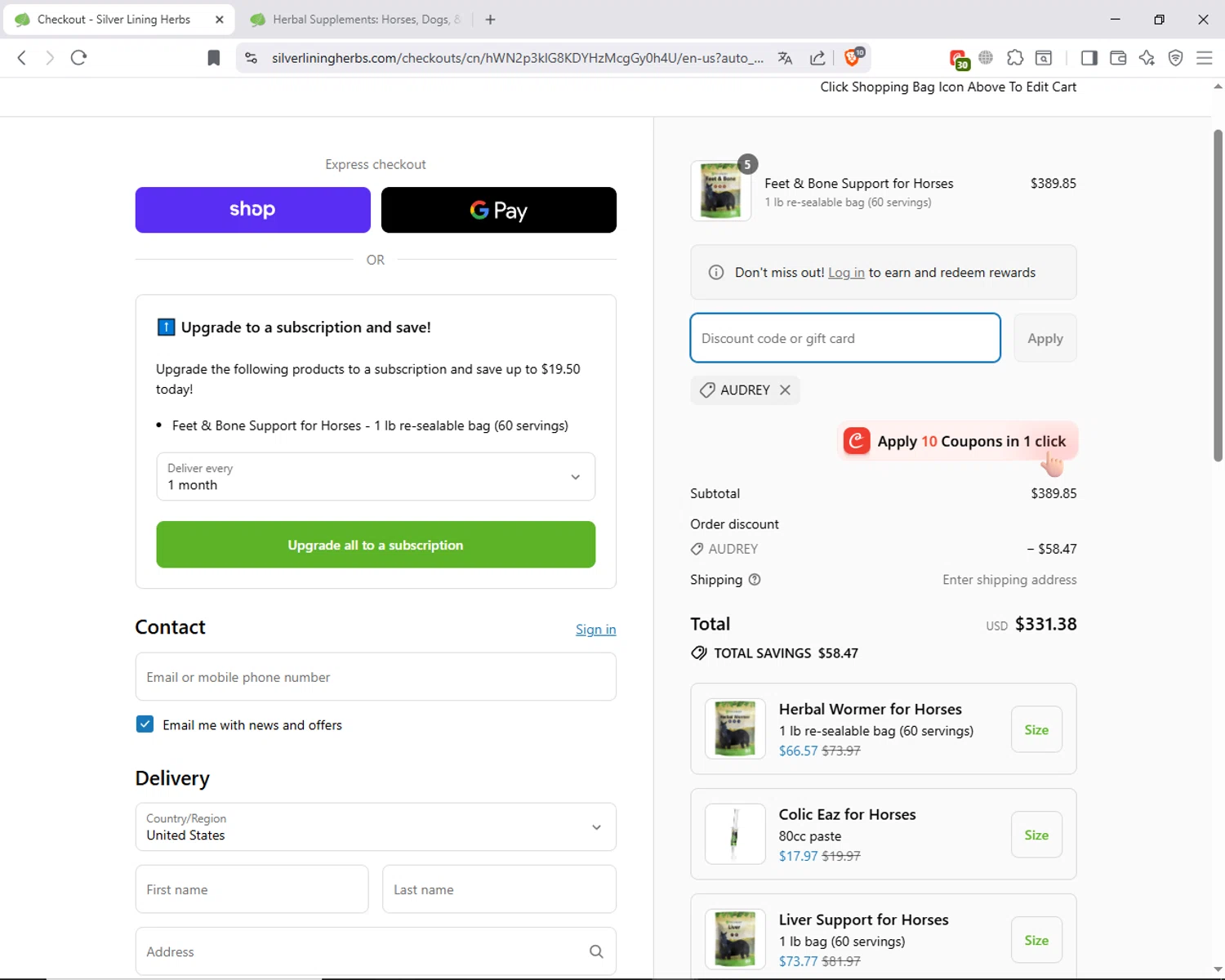1225x980 pixels.
Task: Click the globe extension icon
Action: pos(986,57)
